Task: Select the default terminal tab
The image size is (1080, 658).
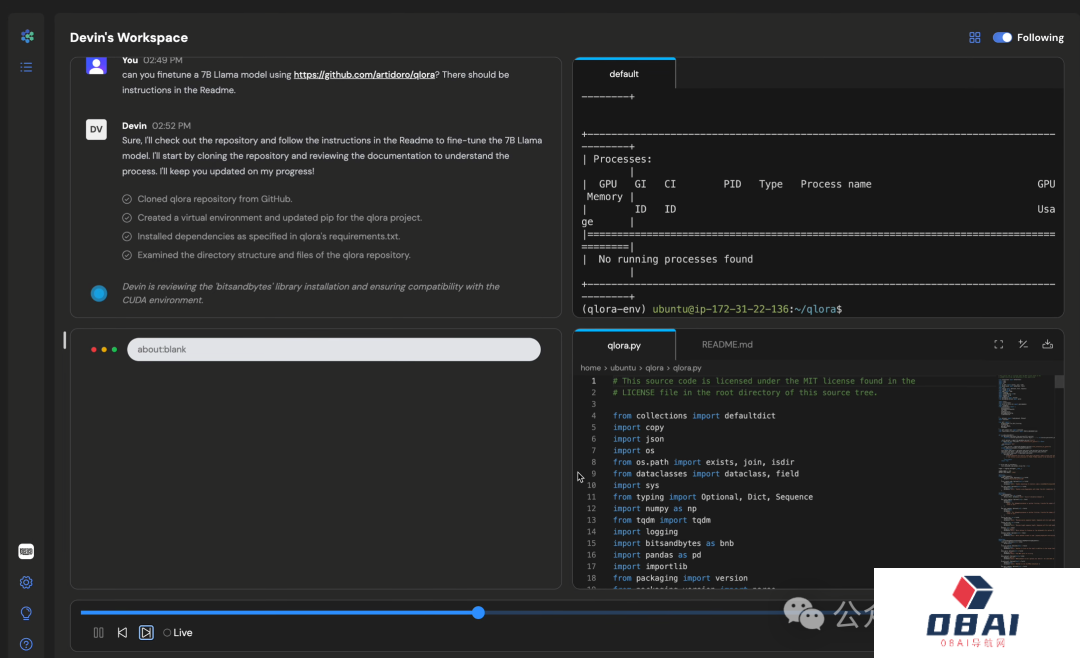Action: [x=624, y=74]
